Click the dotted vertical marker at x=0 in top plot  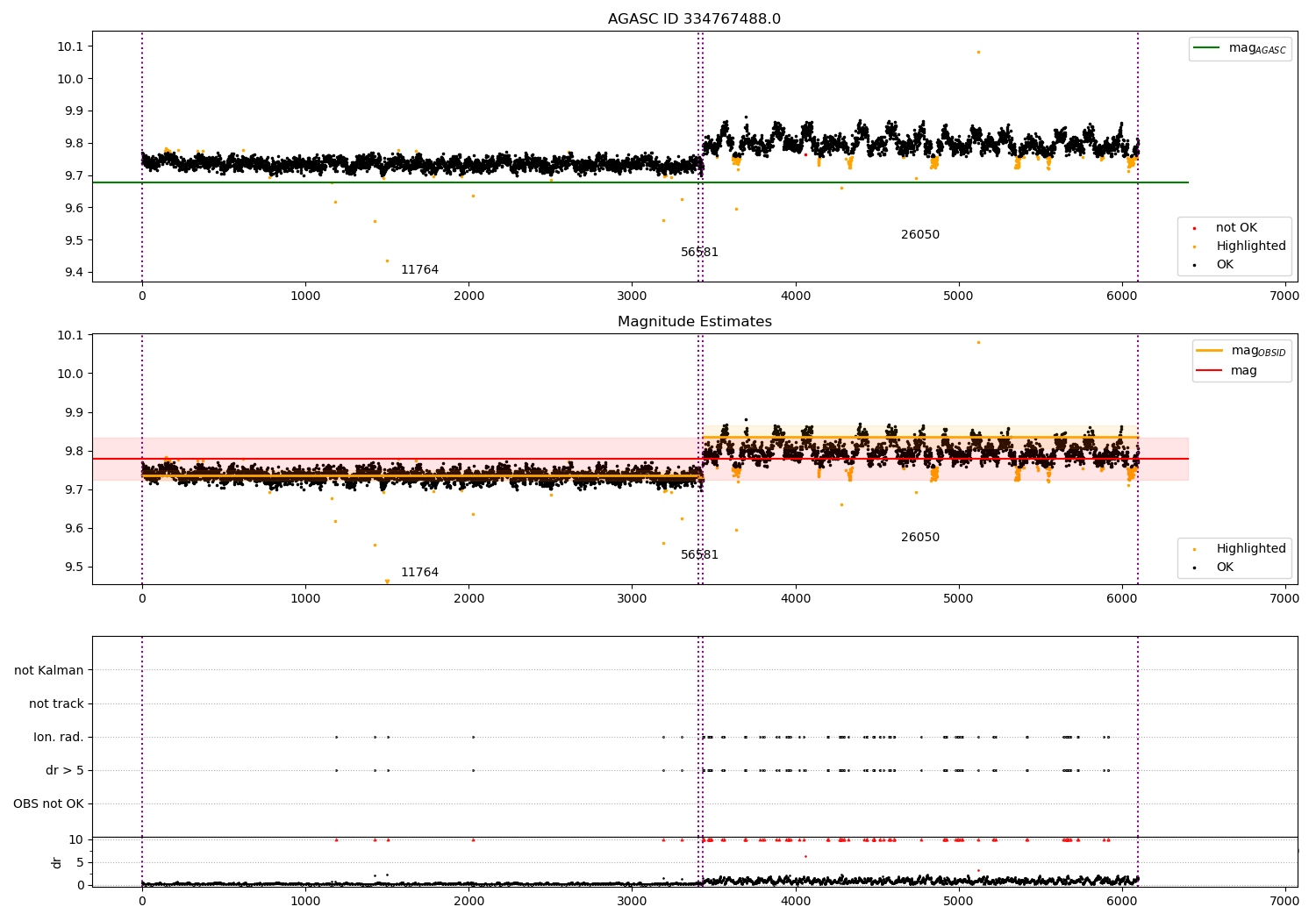[x=142, y=156]
